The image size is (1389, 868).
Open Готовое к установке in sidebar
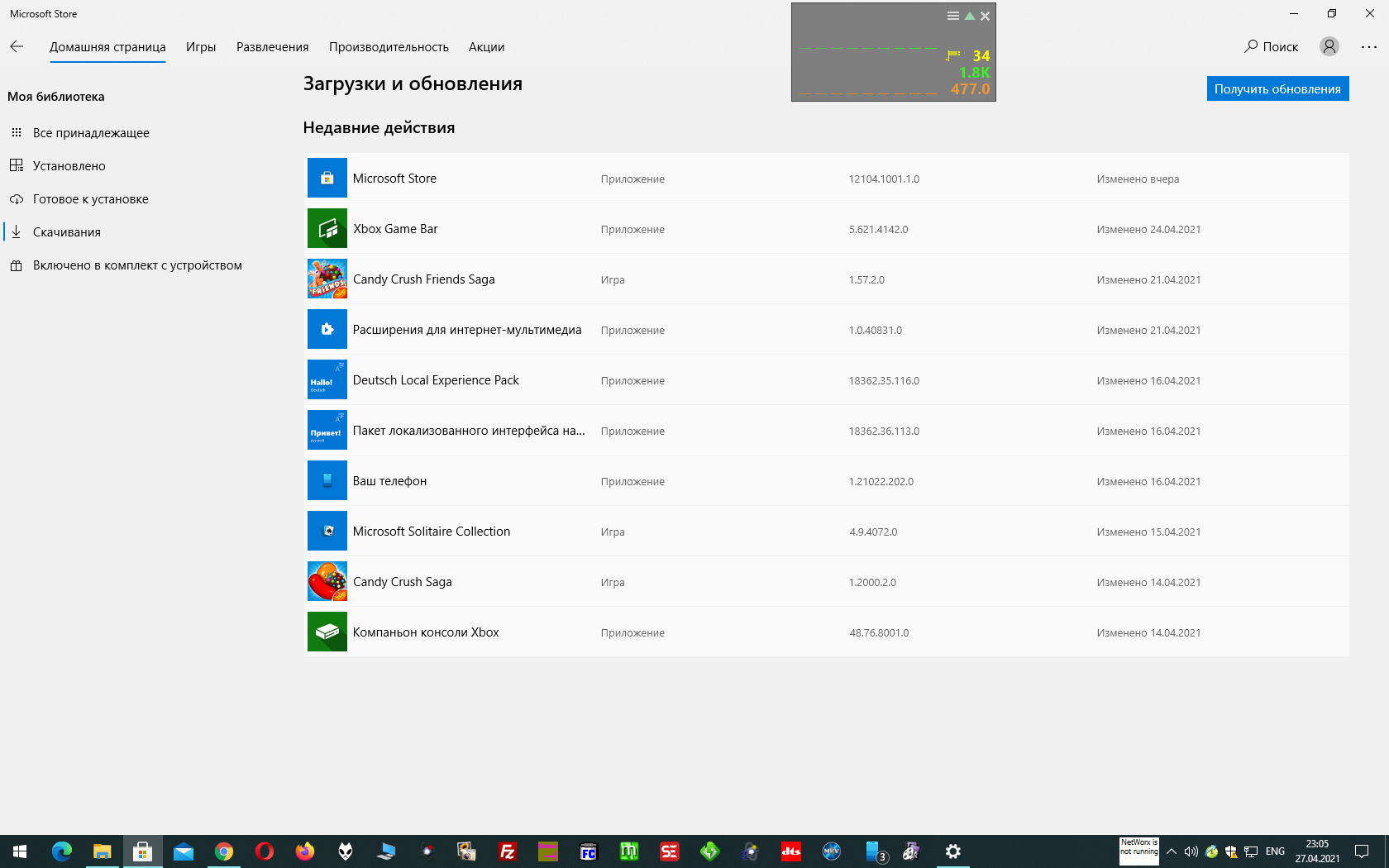90,199
